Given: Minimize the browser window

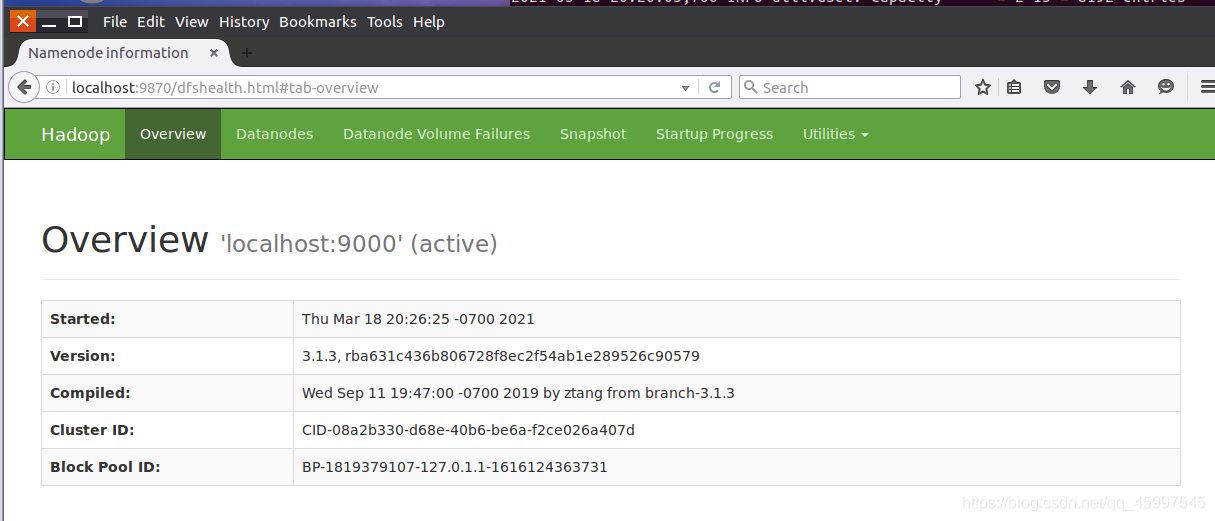Looking at the screenshot, I should [x=50, y=21].
